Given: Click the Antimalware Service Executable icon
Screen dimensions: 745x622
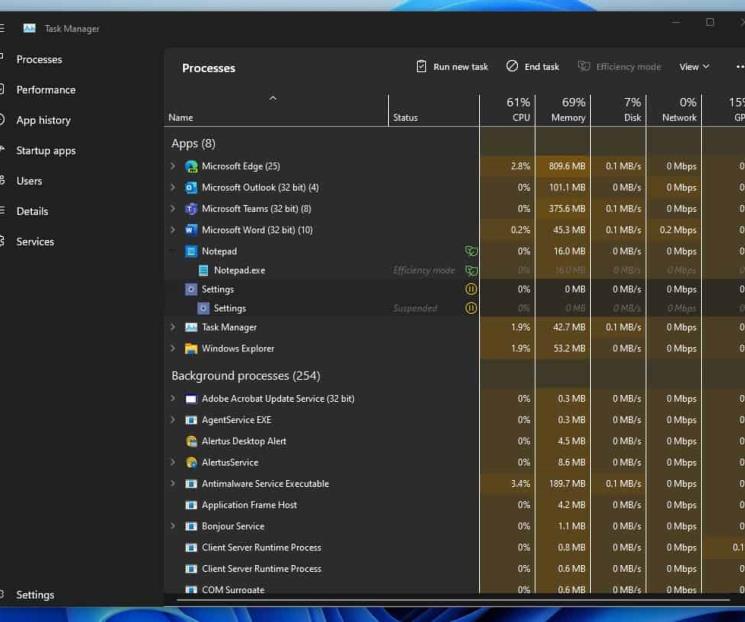Looking at the screenshot, I should pyautogui.click(x=191, y=484).
